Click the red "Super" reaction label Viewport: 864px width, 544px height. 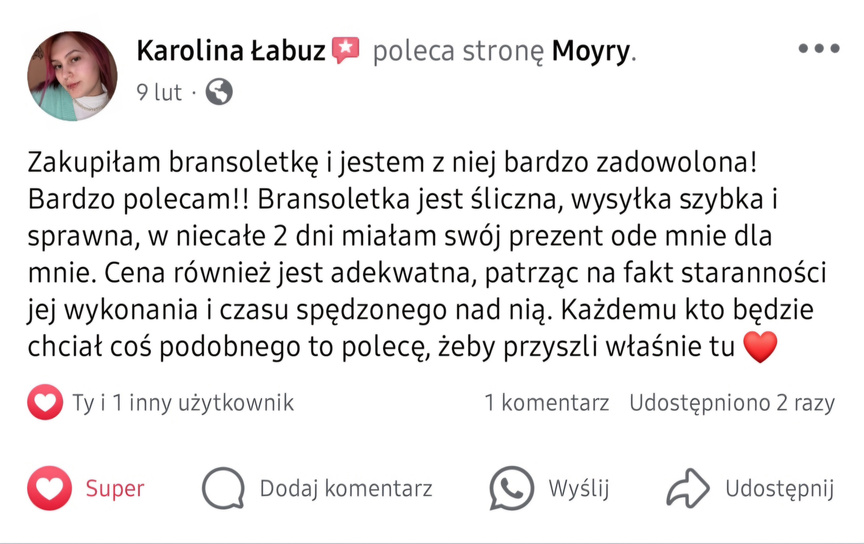point(115,489)
